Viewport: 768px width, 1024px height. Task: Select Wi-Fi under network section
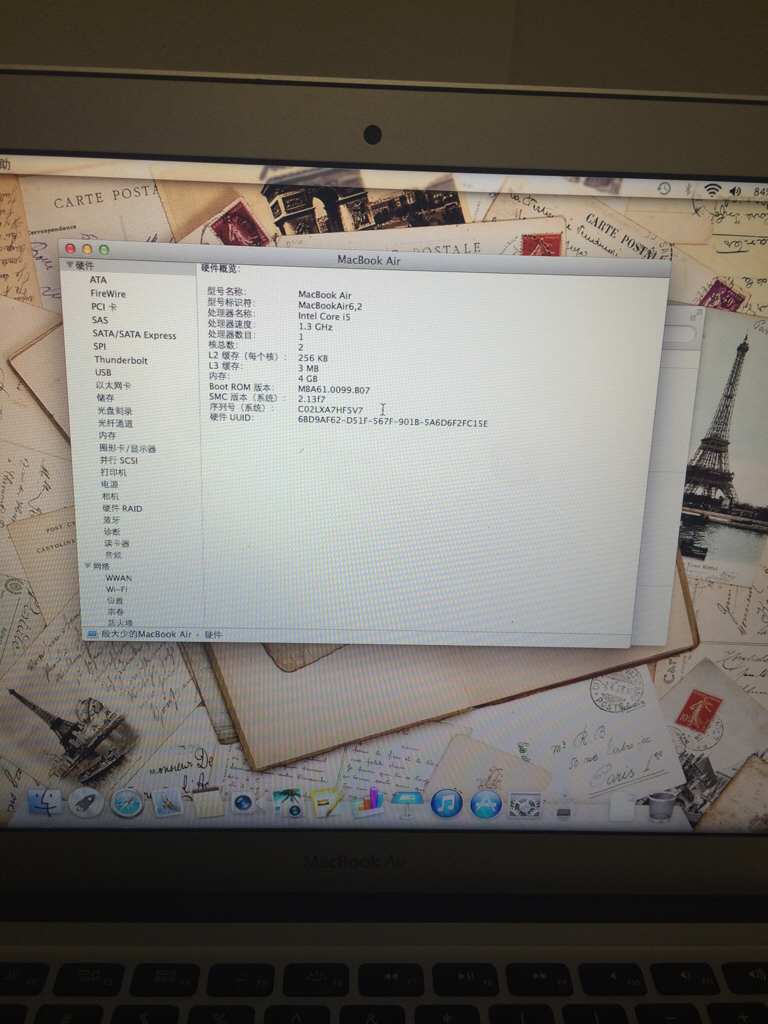click(x=117, y=589)
